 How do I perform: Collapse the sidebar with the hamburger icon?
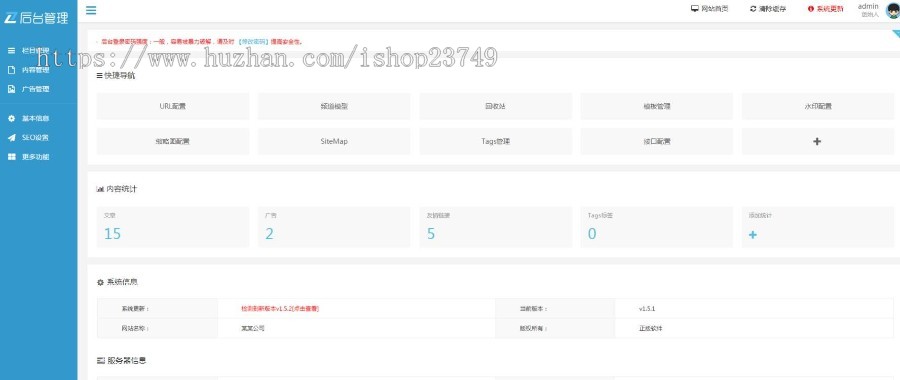click(91, 10)
